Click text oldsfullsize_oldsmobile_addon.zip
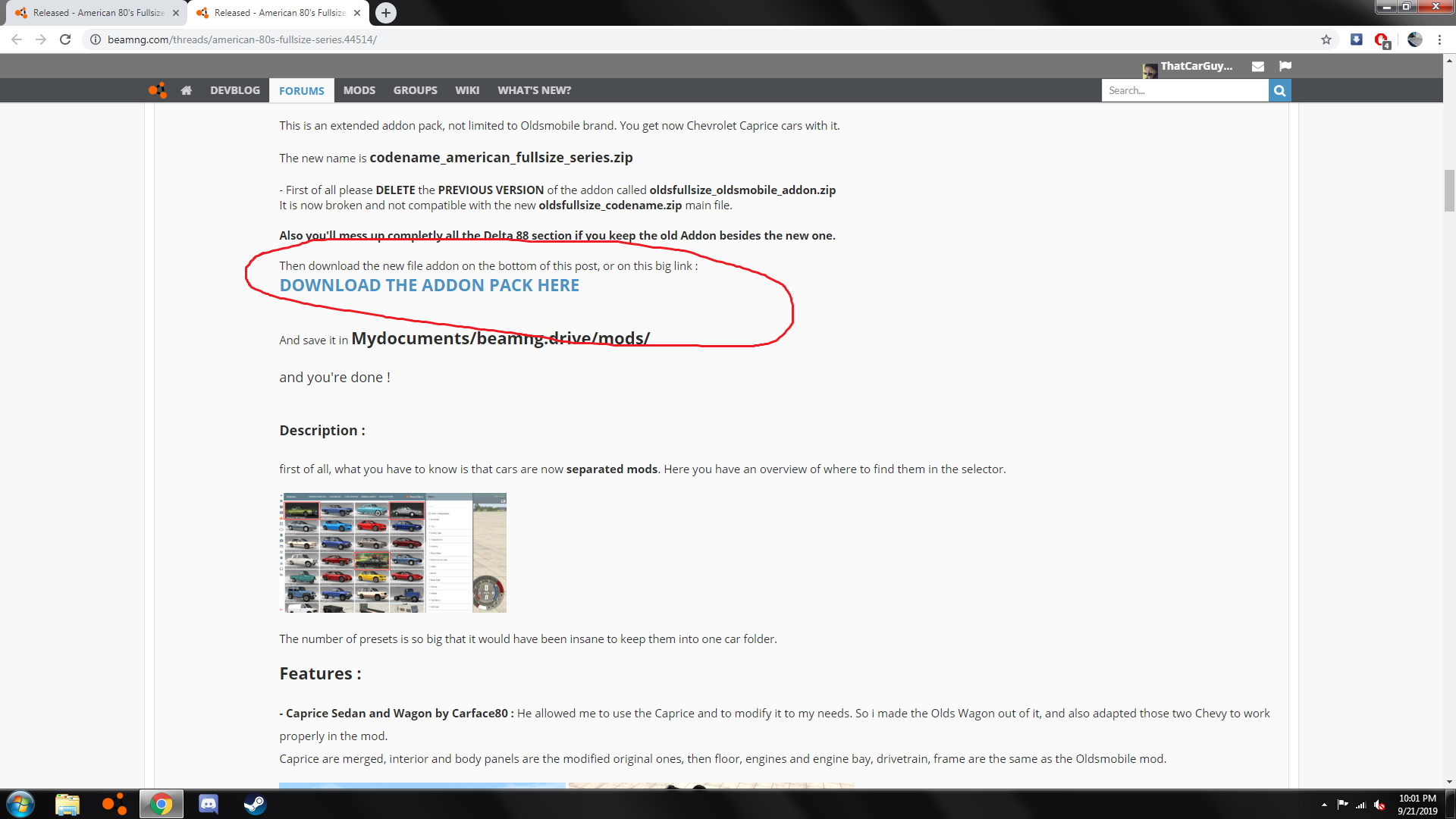Viewport: 1456px width, 819px height. pos(742,190)
